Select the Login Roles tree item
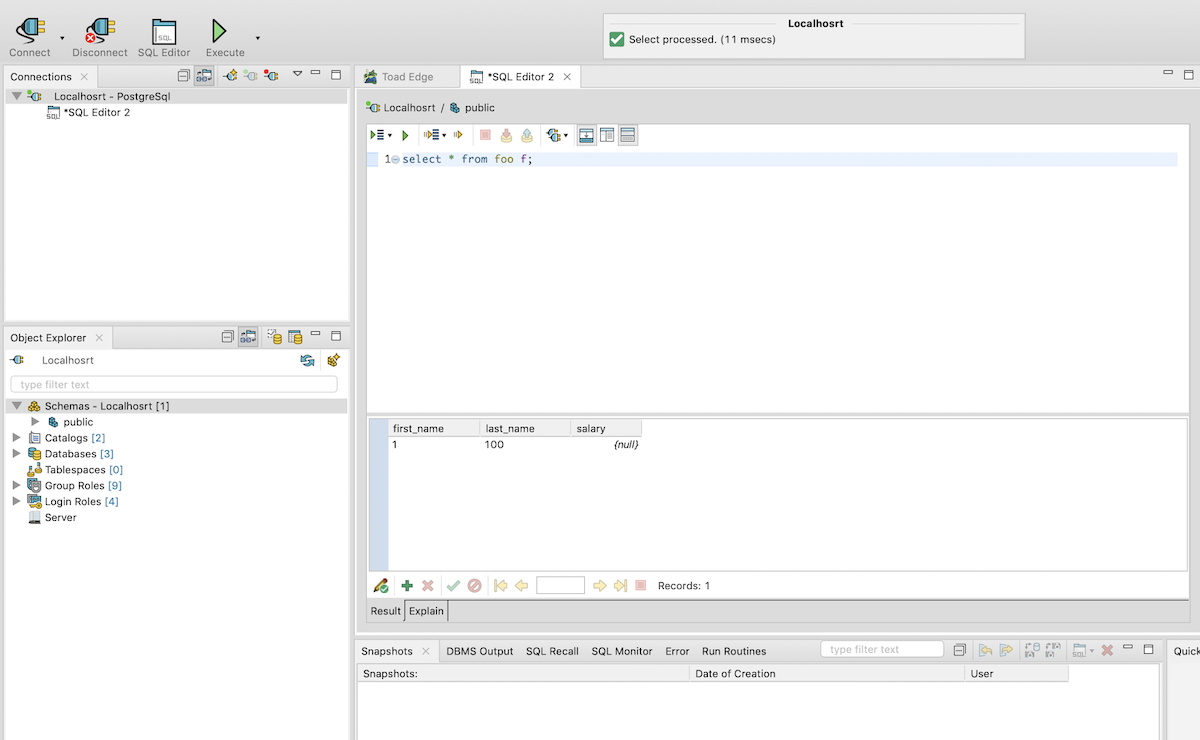Image resolution: width=1200 pixels, height=740 pixels. [x=73, y=502]
